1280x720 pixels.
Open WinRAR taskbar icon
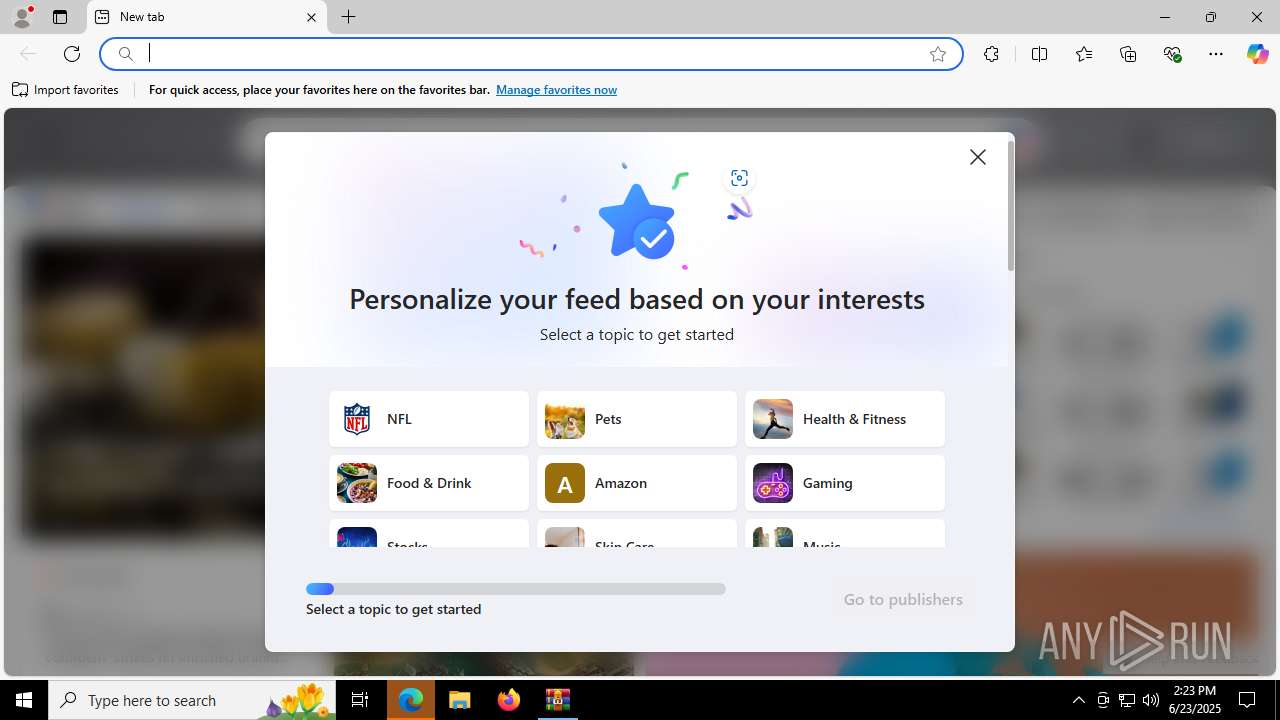557,700
